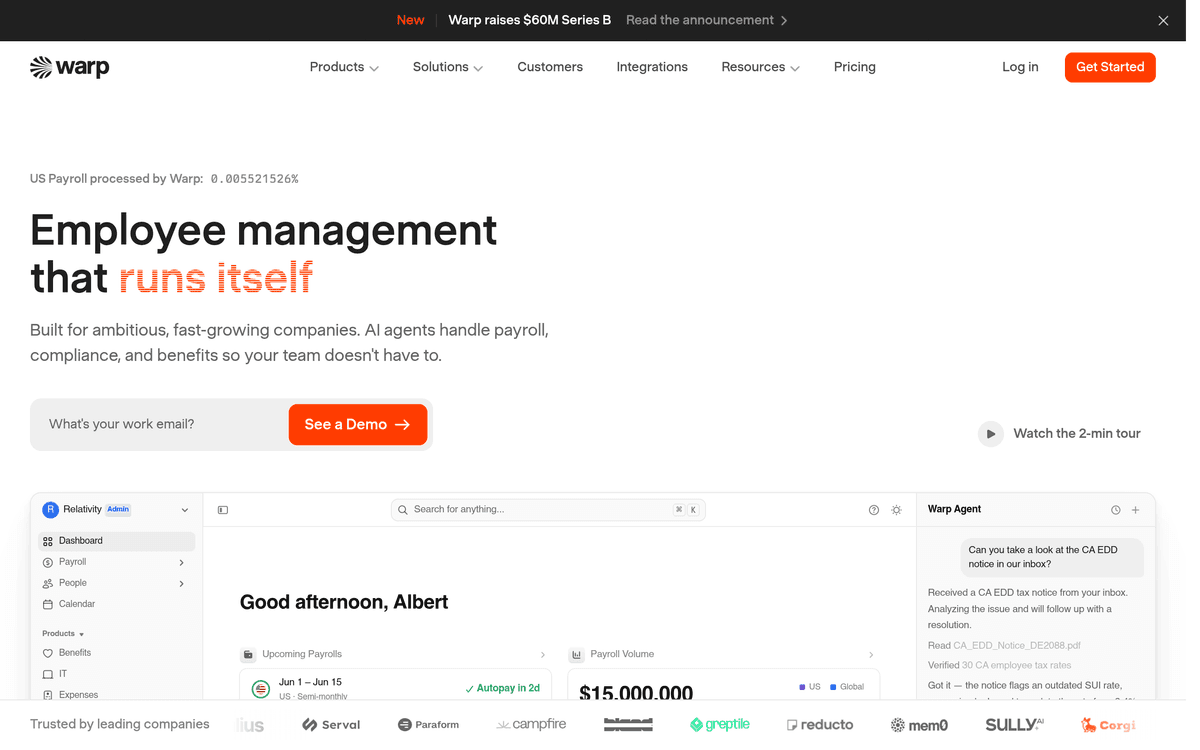
Task: Click the People icon in sidebar
Action: pos(48,583)
